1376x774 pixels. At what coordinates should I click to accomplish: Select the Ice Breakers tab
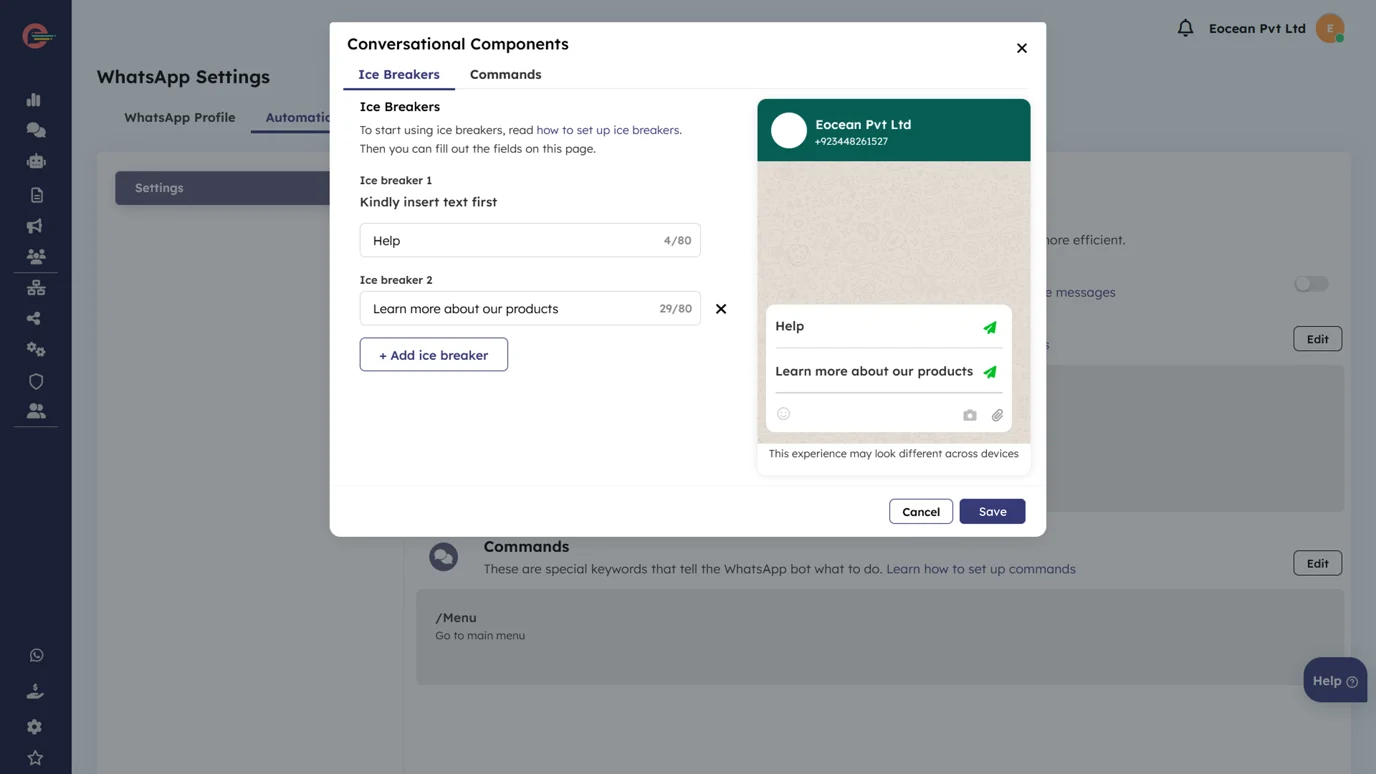pyautogui.click(x=399, y=75)
